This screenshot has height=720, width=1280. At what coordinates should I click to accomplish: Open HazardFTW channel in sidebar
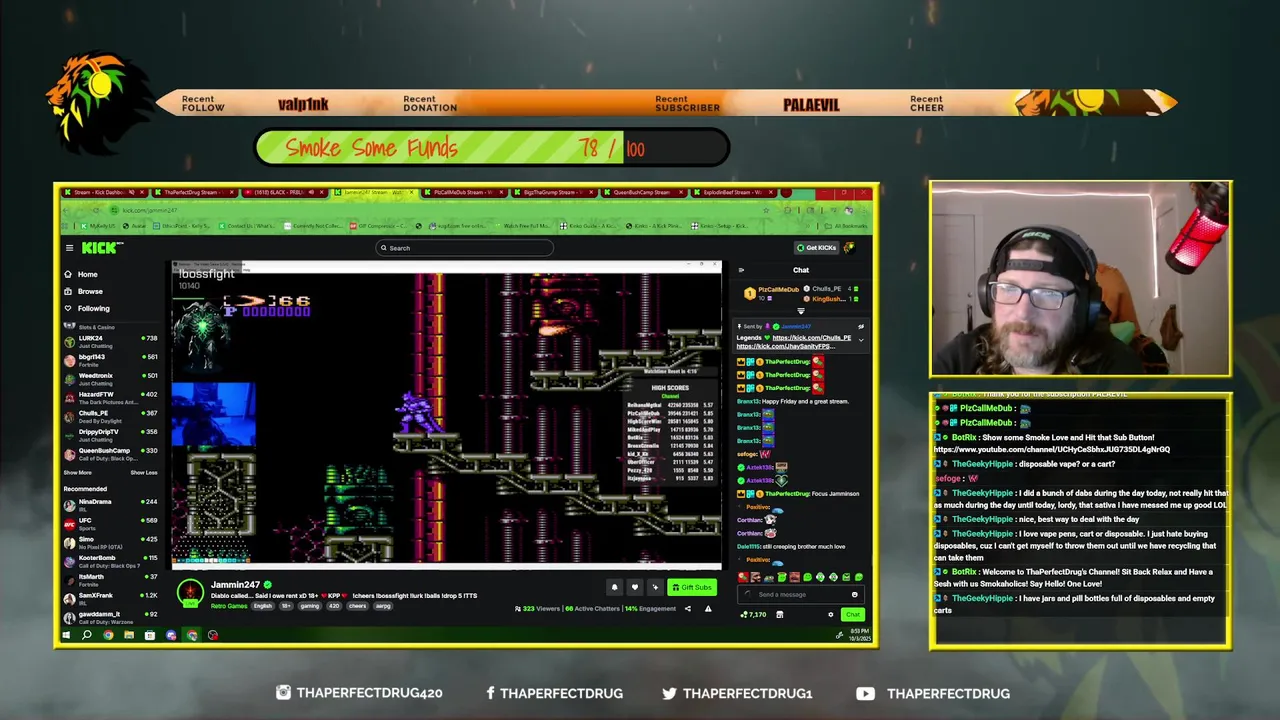tap(110, 397)
